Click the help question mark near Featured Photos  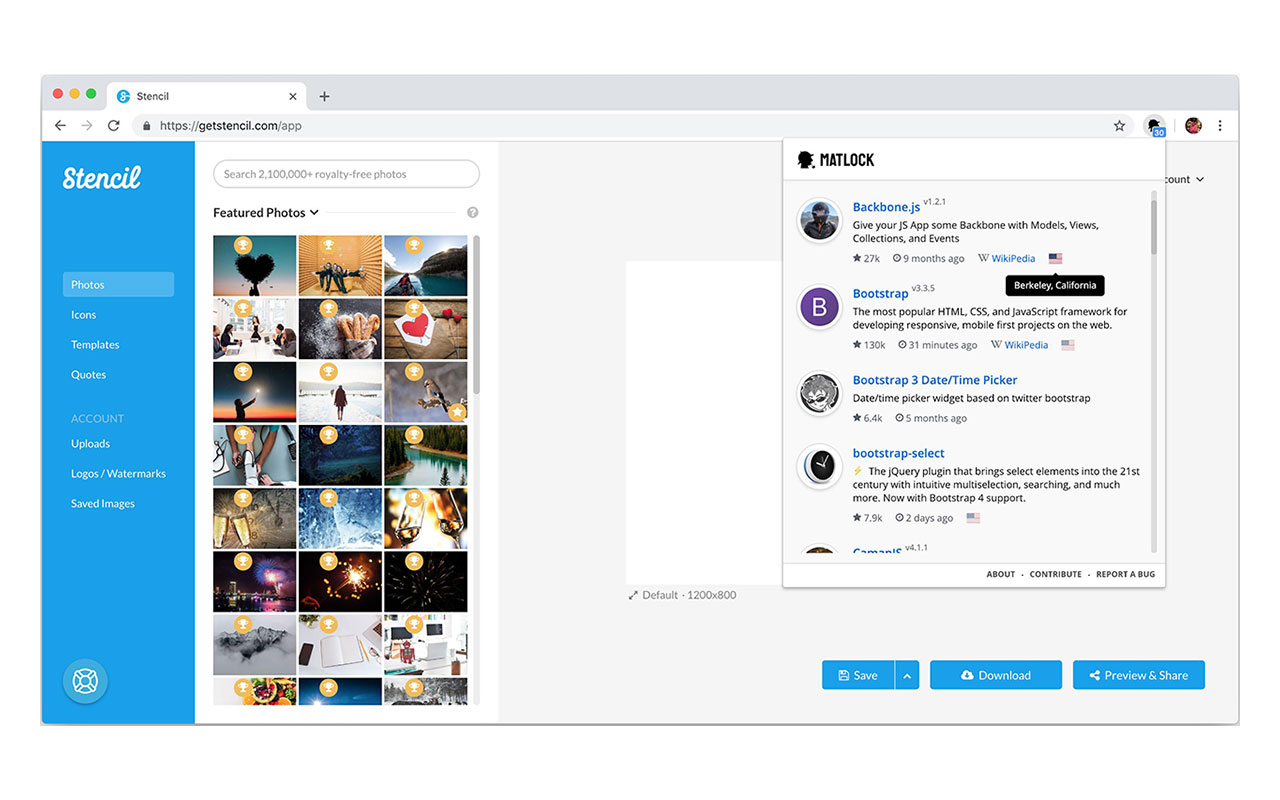click(472, 213)
